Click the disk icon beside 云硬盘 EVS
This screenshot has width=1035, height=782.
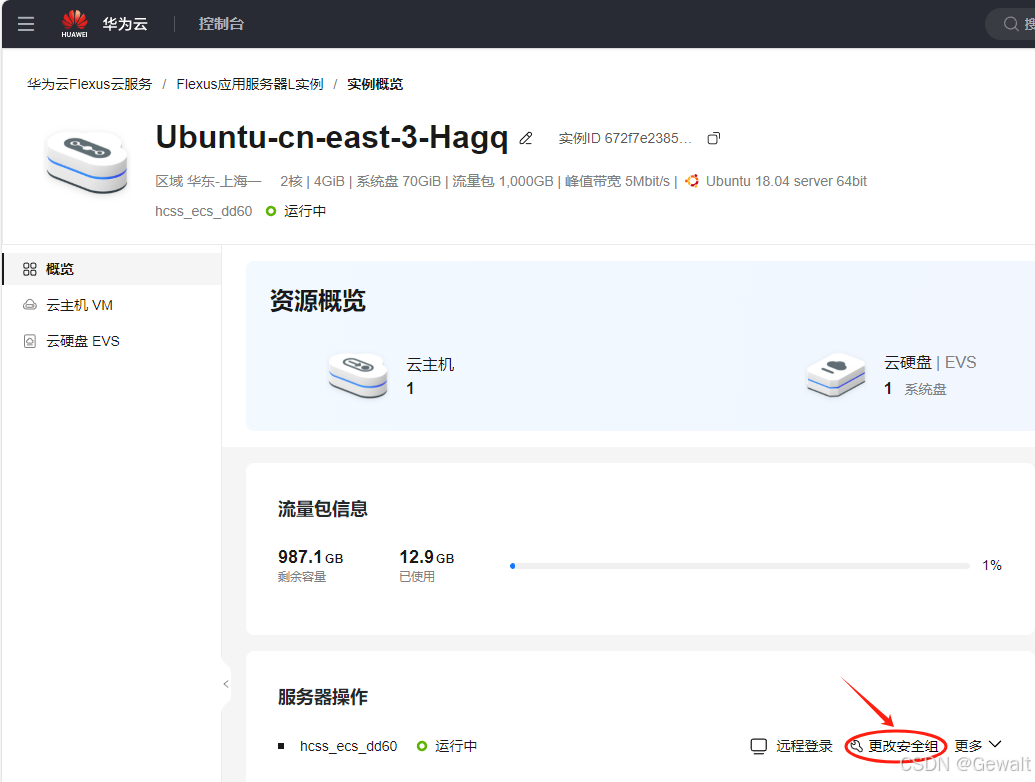click(30, 341)
